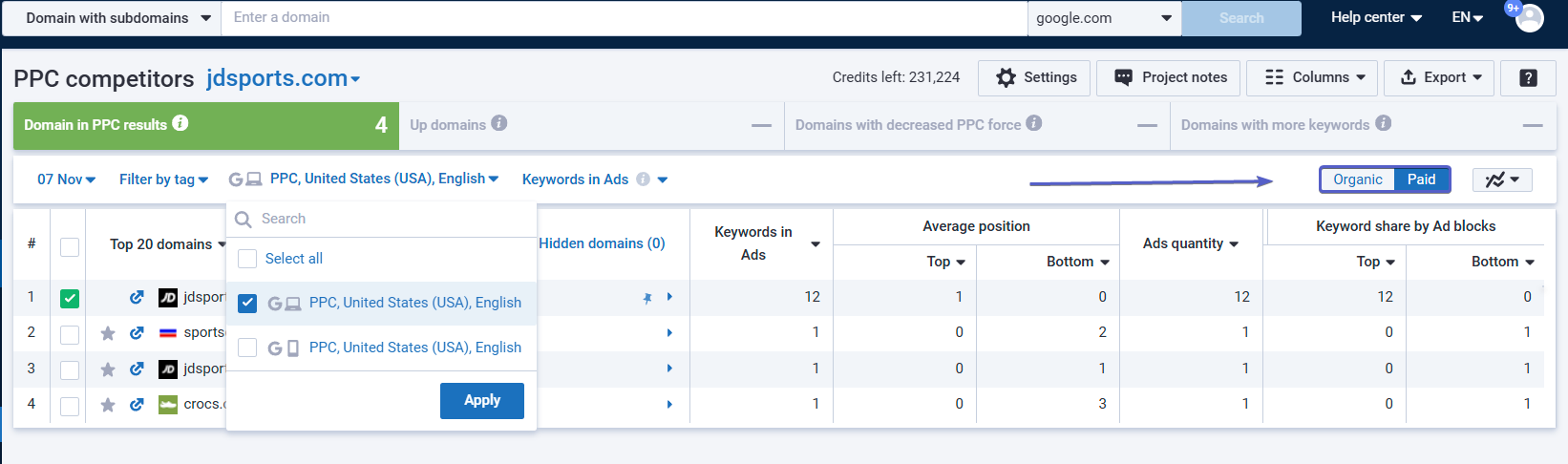1568x464 pixels.
Task: Click info icon beside Up domains
Action: (x=499, y=123)
